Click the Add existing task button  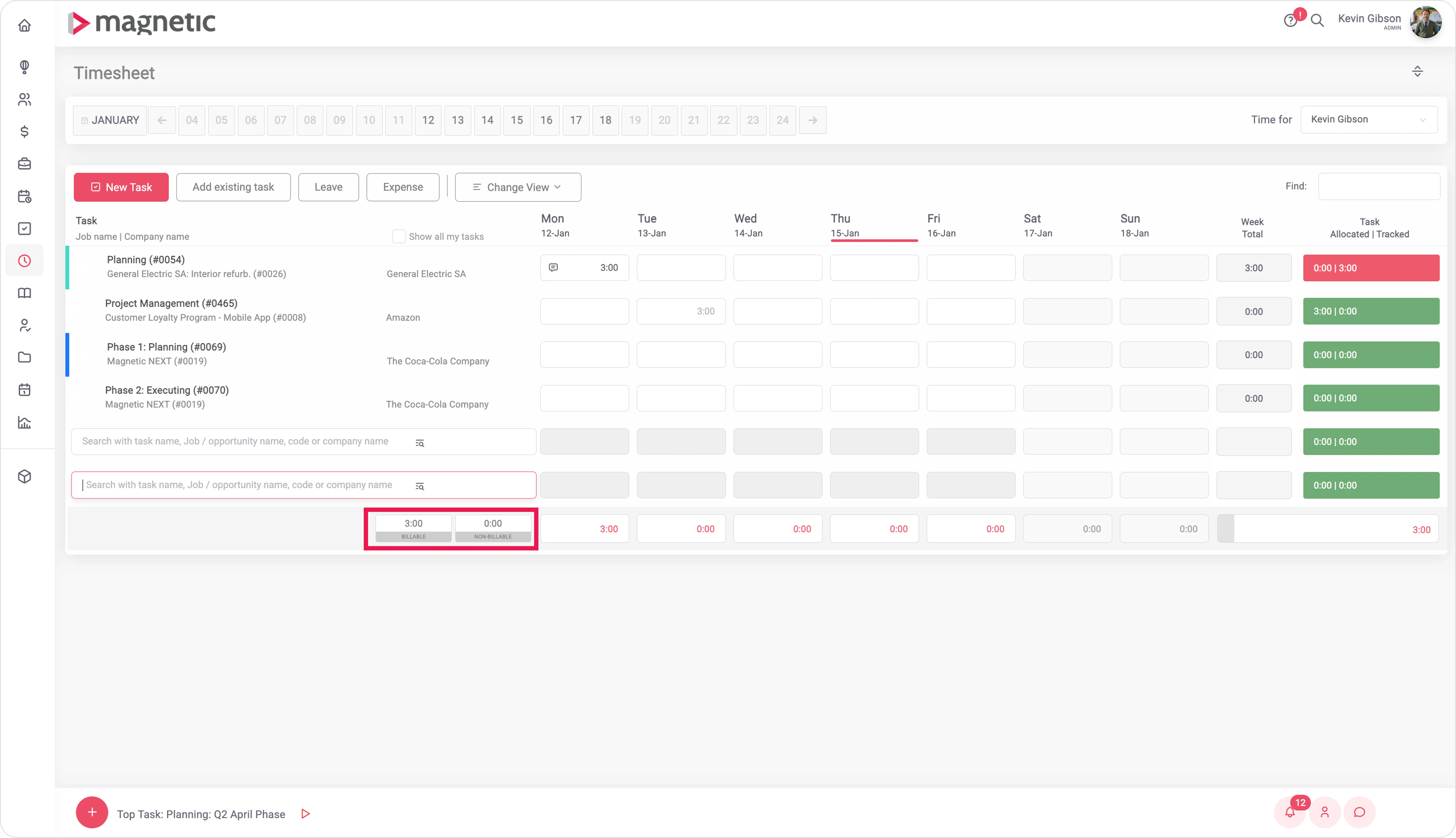click(x=233, y=187)
